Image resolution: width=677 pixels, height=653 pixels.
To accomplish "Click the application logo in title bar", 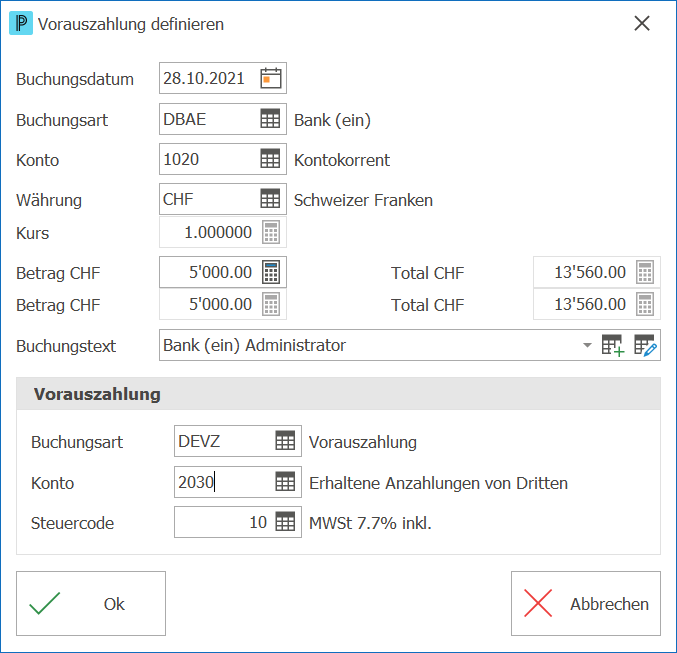I will 21,24.
